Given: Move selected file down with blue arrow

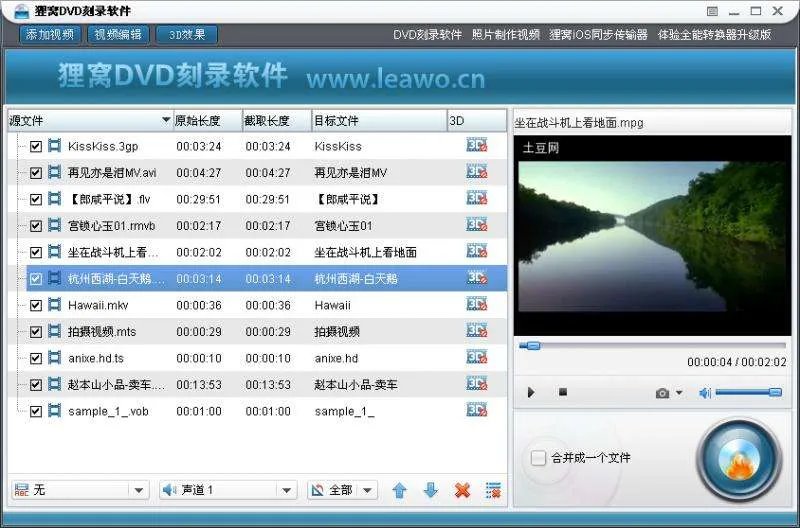Looking at the screenshot, I should (x=431, y=491).
